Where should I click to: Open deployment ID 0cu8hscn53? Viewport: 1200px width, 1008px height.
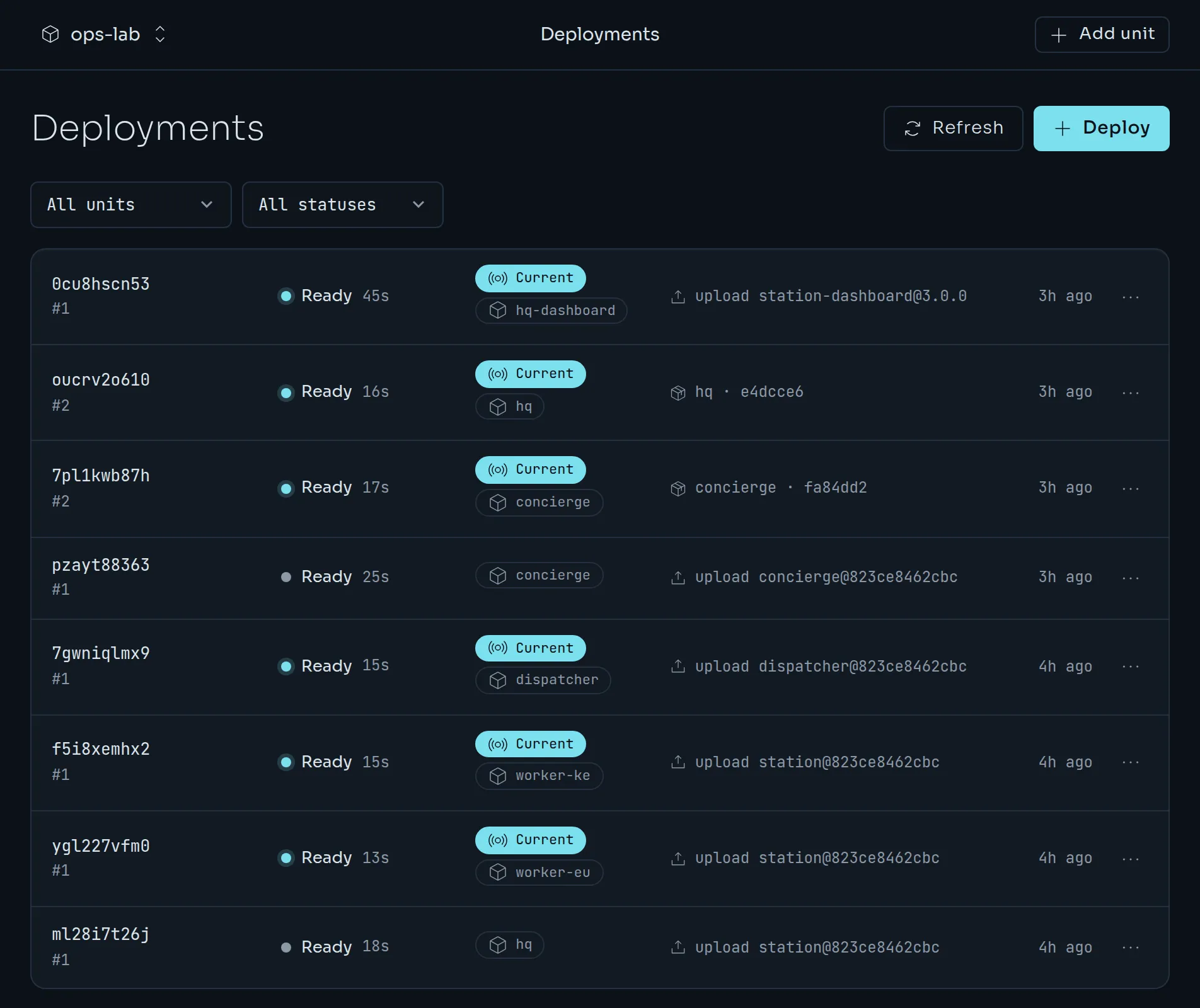[x=101, y=284]
